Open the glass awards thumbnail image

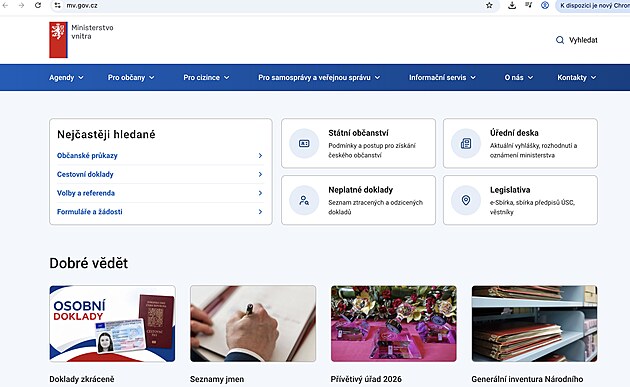click(x=394, y=324)
